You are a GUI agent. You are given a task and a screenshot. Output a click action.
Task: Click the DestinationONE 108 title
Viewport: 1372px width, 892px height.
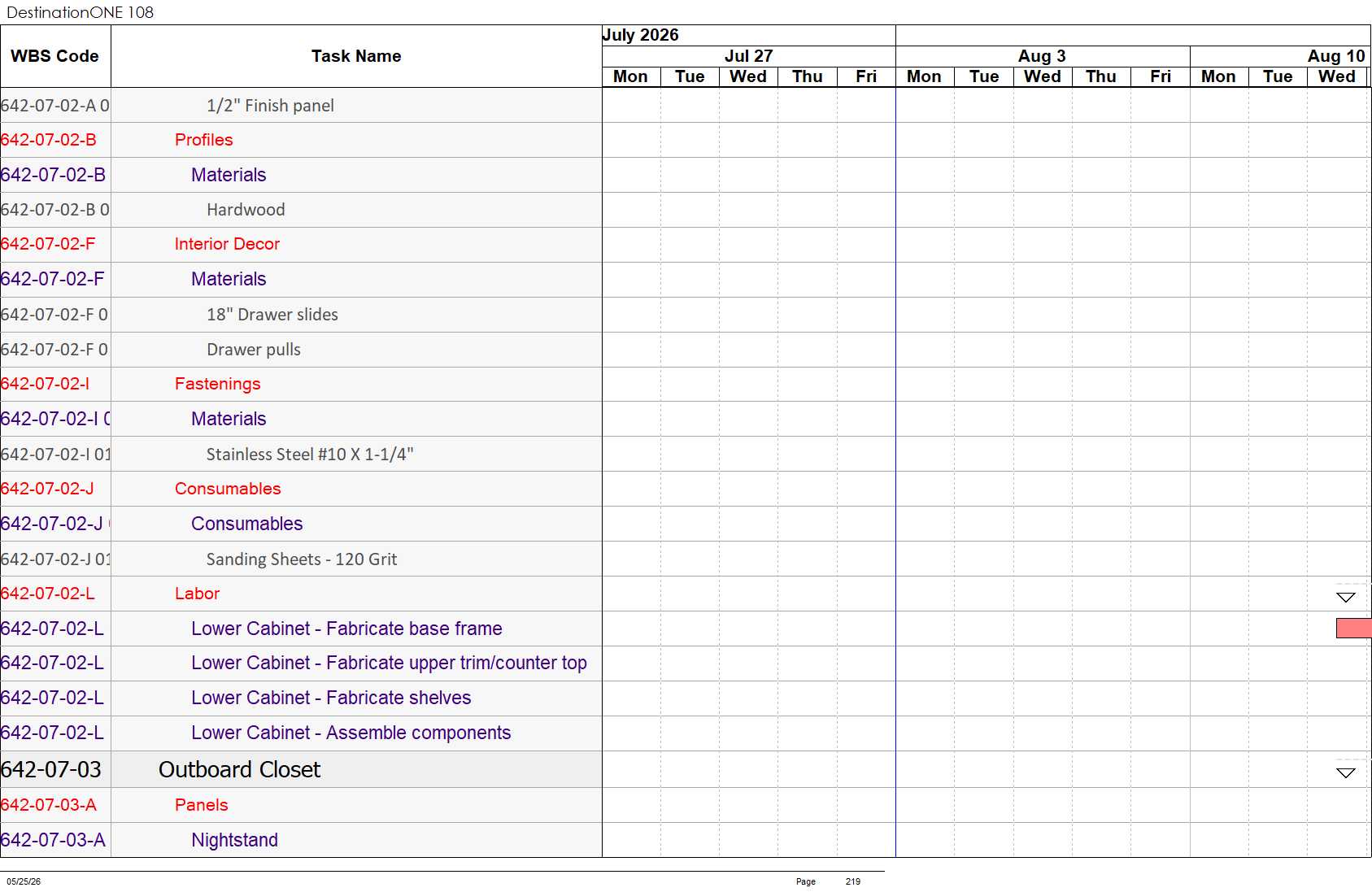click(80, 12)
